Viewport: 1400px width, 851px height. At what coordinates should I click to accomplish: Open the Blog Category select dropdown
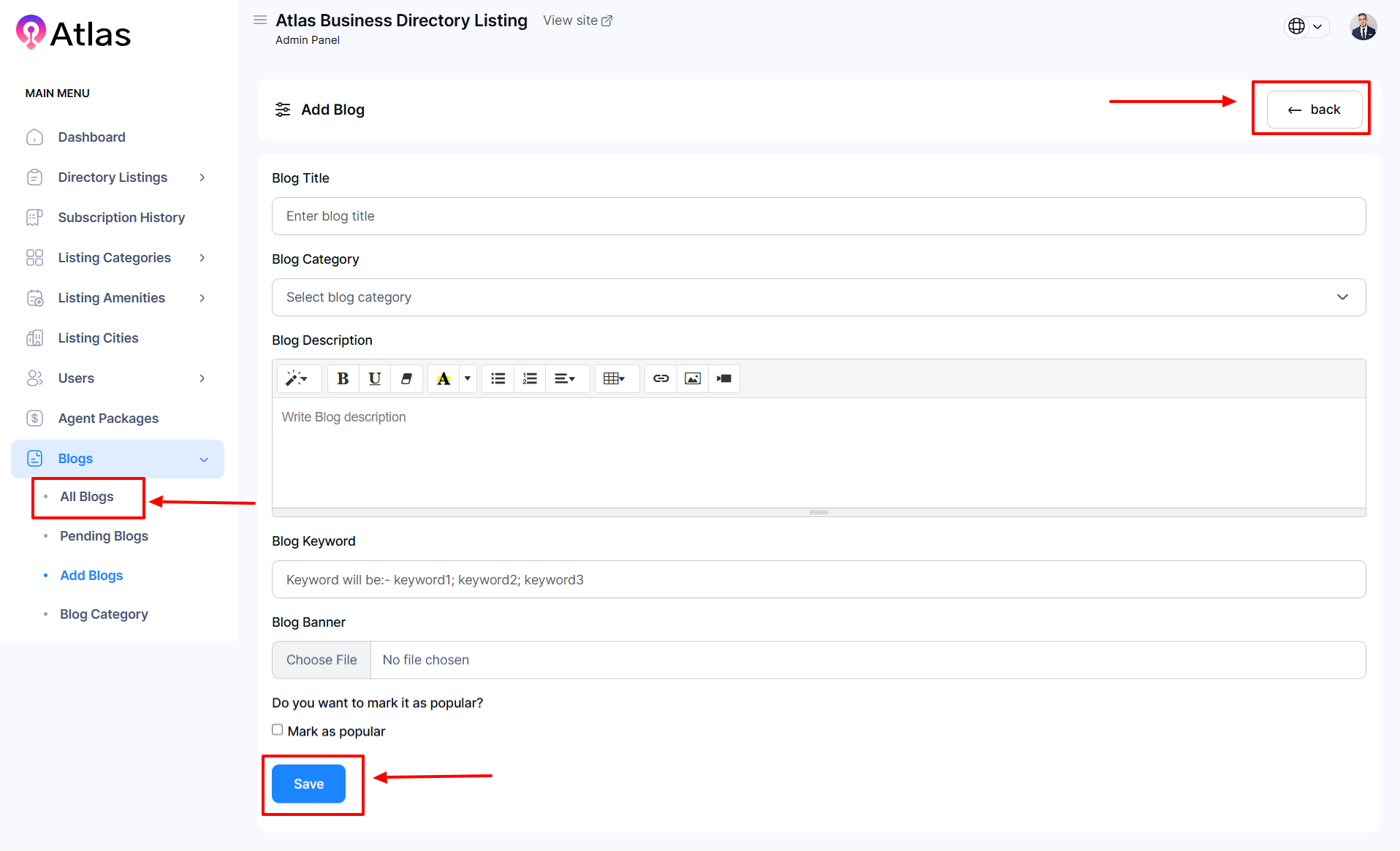coord(818,297)
